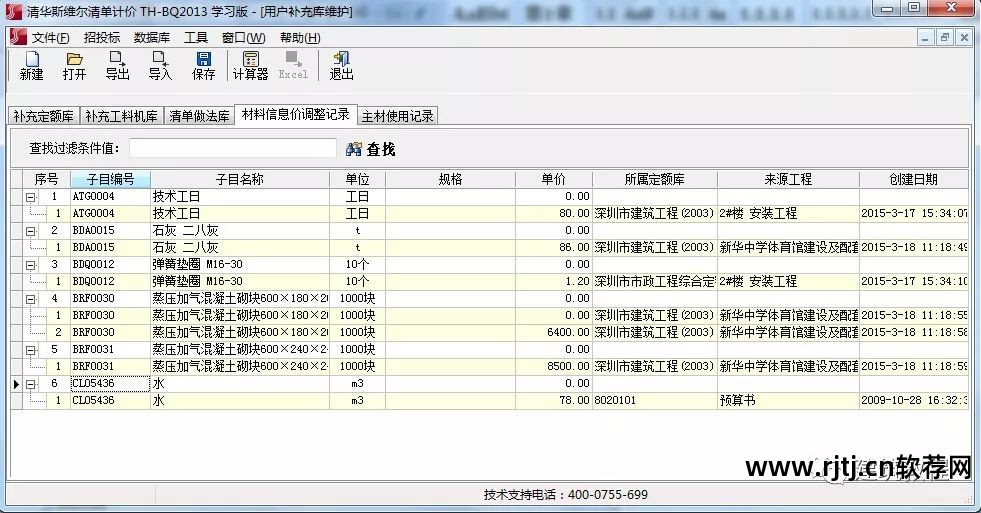981x513 pixels.
Task: Open the 招投标 menu
Action: tap(102, 38)
